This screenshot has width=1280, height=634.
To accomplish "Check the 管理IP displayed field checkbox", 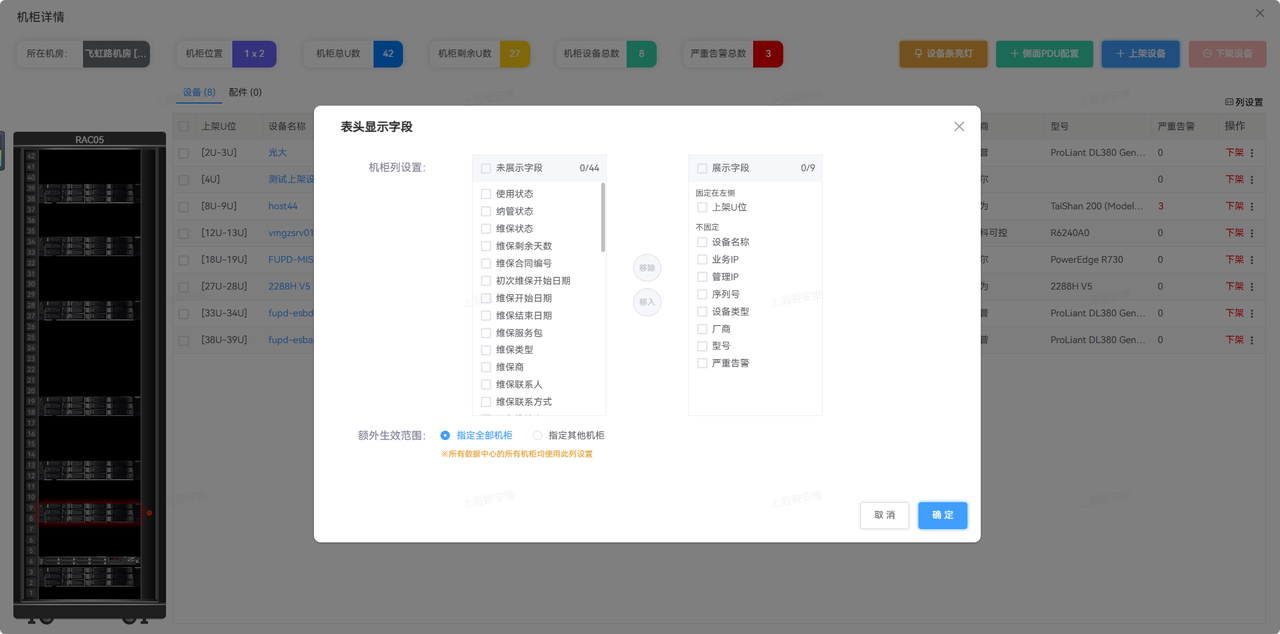I will pyautogui.click(x=702, y=277).
